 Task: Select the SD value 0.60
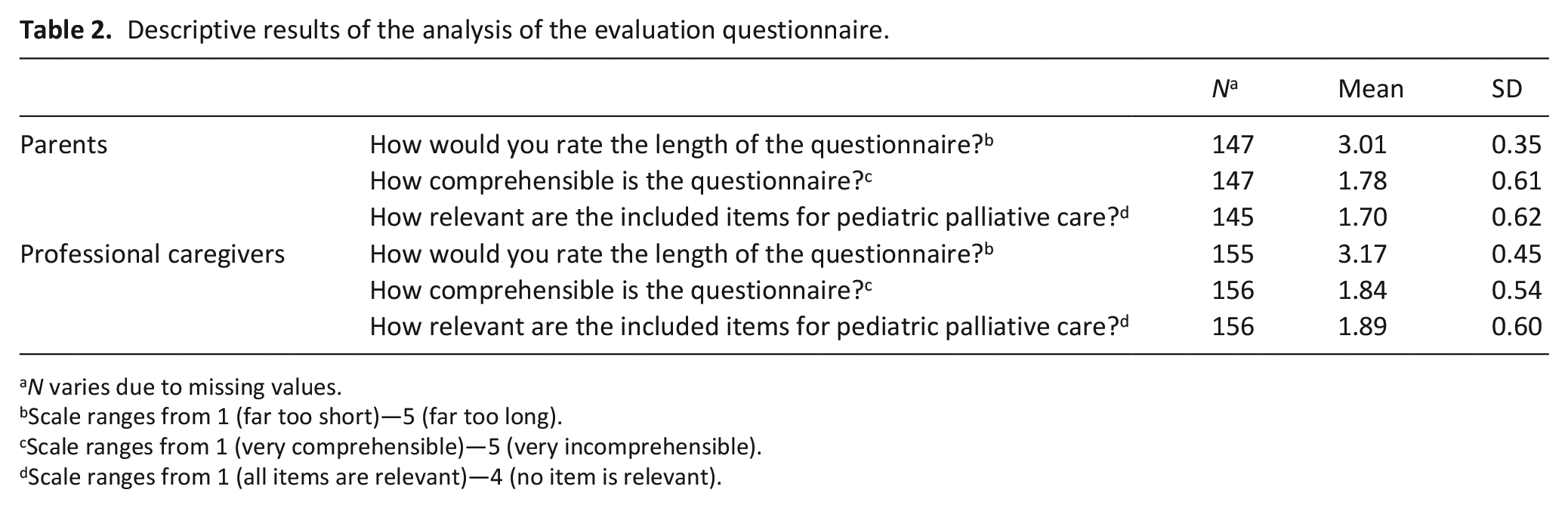pyautogui.click(x=1516, y=327)
